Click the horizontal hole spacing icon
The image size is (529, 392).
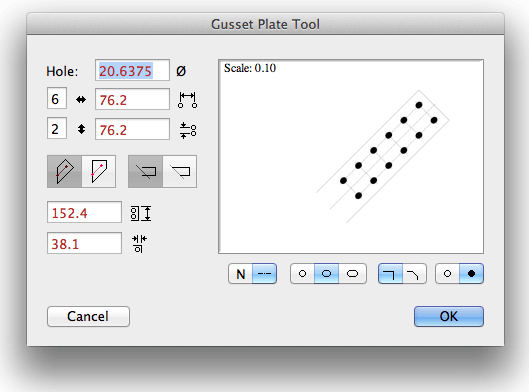(187, 100)
